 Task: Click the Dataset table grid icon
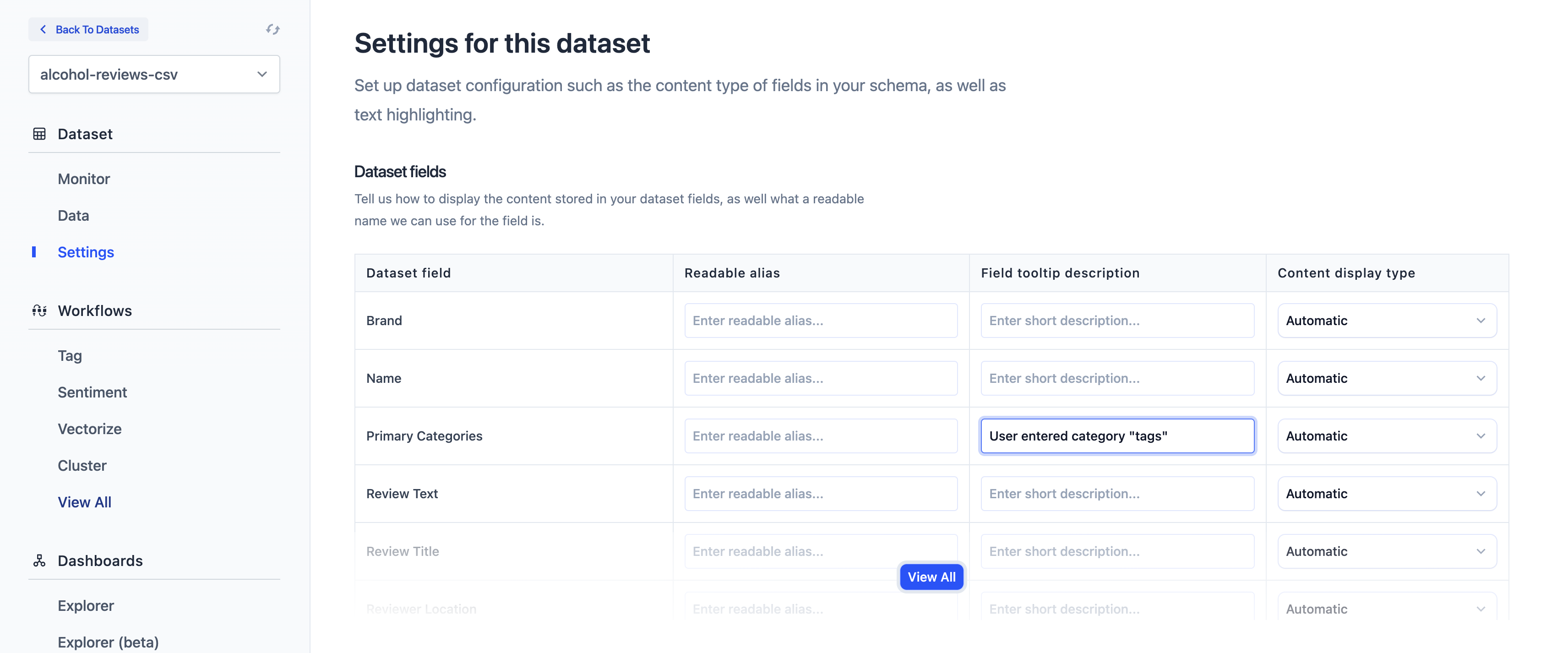point(39,134)
